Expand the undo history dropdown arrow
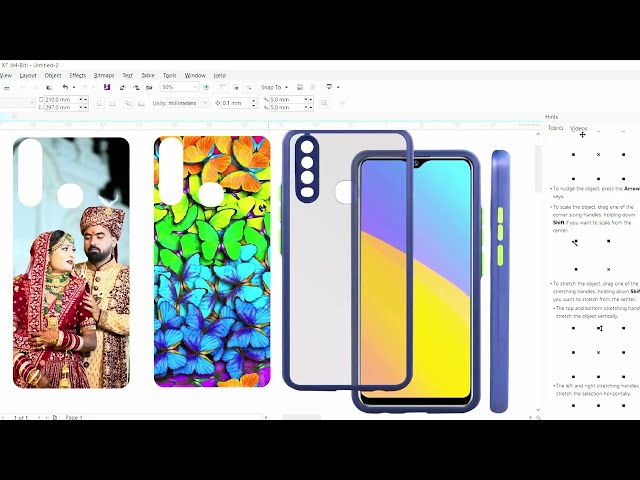The height and width of the screenshot is (480, 640). coord(74,87)
